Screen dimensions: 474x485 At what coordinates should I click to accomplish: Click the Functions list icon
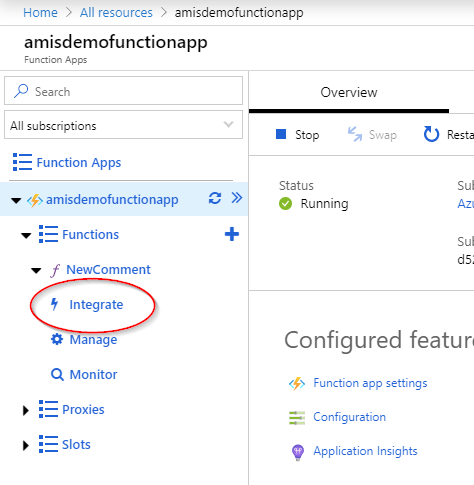point(48,234)
